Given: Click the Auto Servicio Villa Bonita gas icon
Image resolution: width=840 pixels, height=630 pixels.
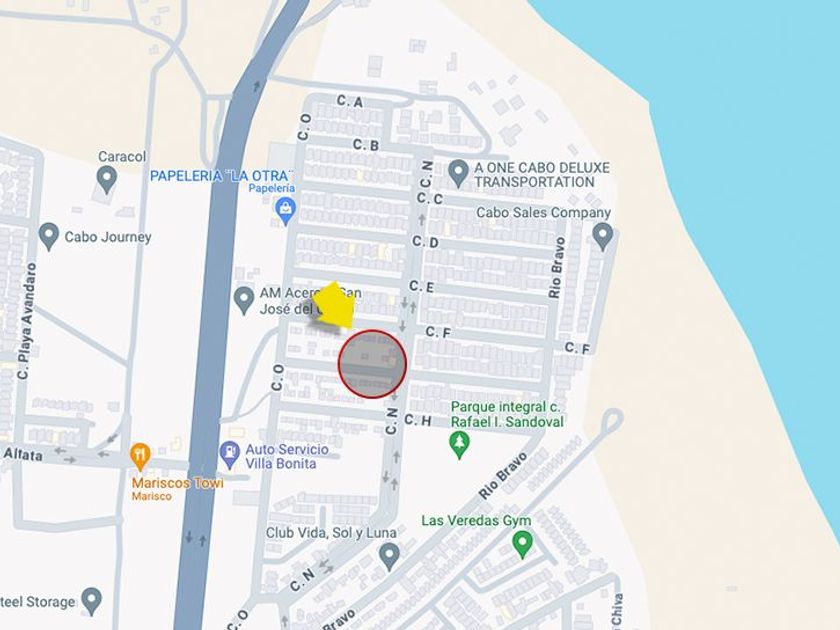Looking at the screenshot, I should (230, 455).
